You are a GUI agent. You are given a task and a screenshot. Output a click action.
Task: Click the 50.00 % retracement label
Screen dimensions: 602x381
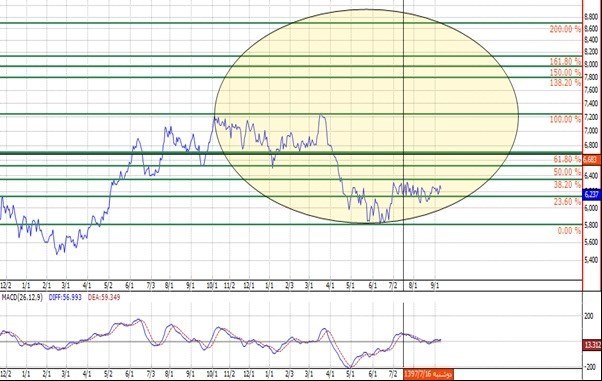[x=567, y=172]
